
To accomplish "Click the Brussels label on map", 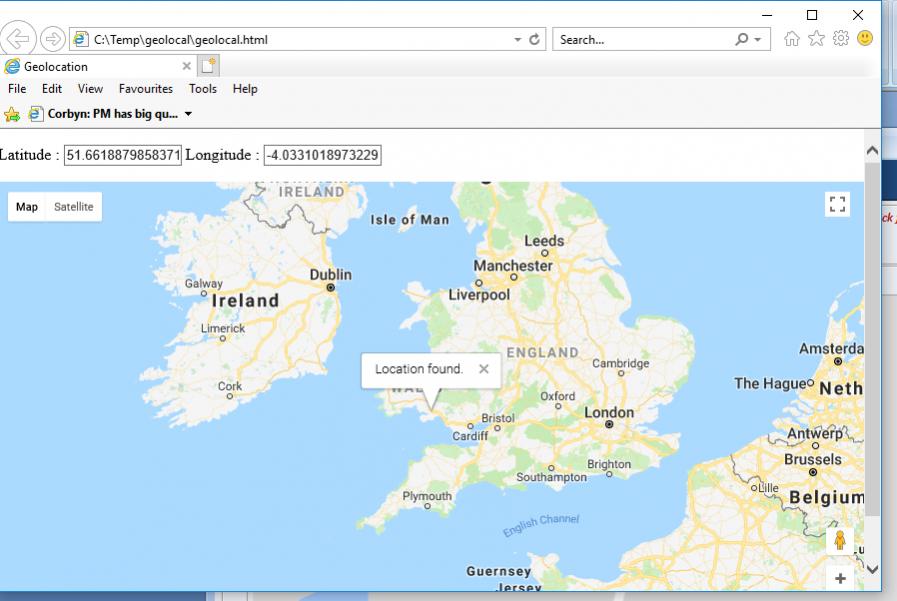I will click(x=813, y=459).
